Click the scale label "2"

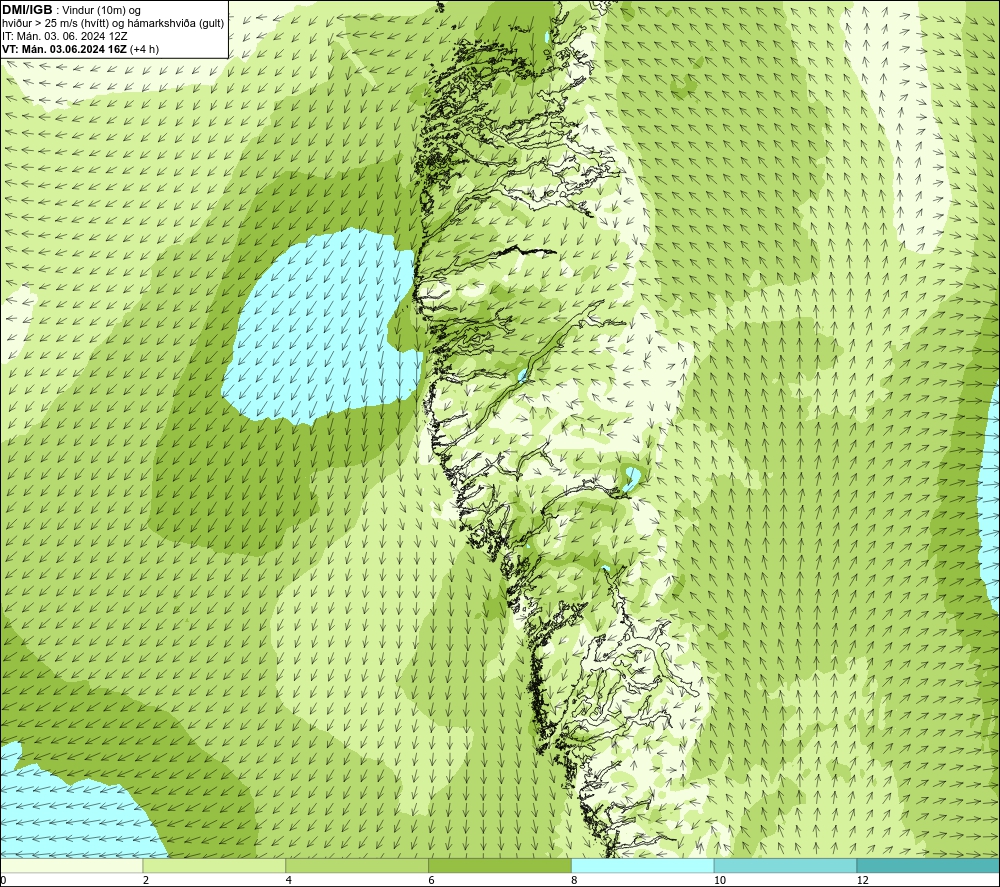(x=146, y=880)
